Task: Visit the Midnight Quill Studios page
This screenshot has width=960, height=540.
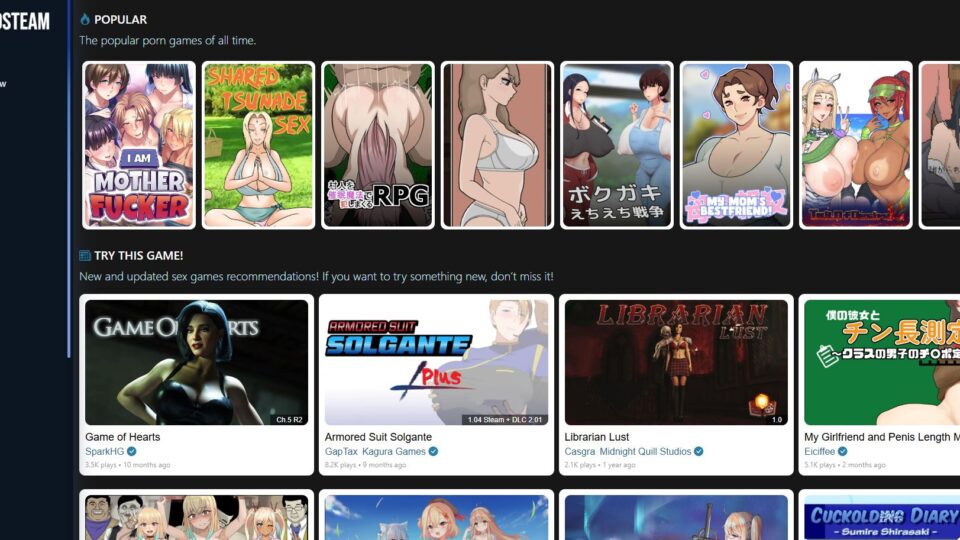Action: click(x=645, y=451)
